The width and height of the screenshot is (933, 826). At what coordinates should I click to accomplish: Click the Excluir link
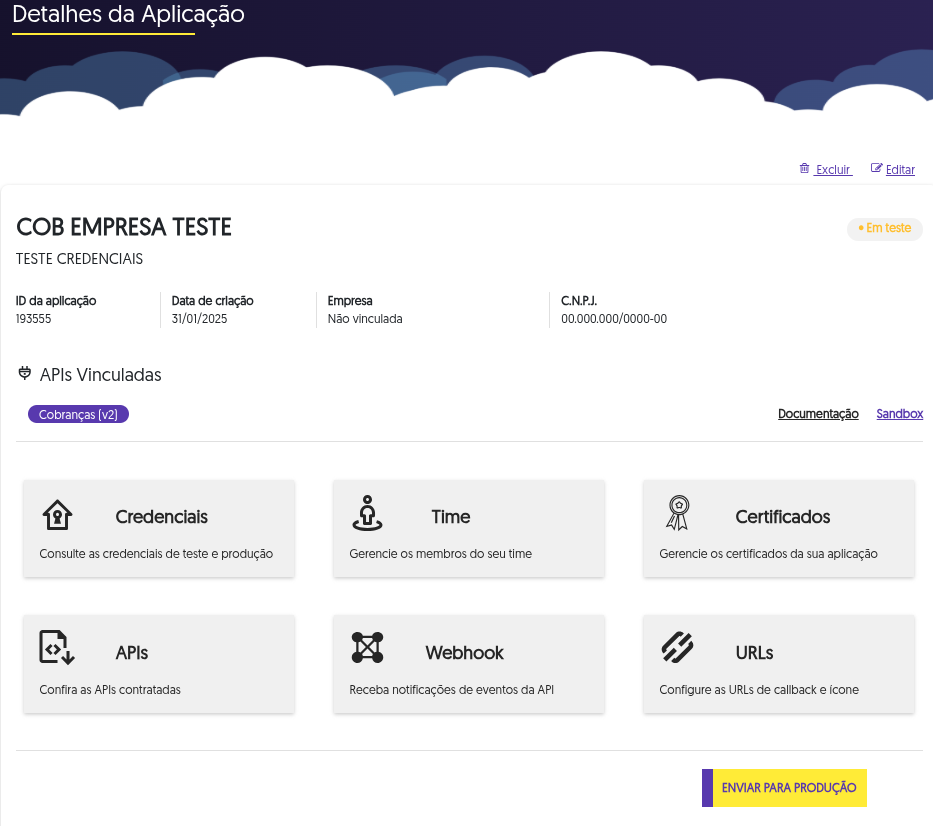[x=833, y=170]
